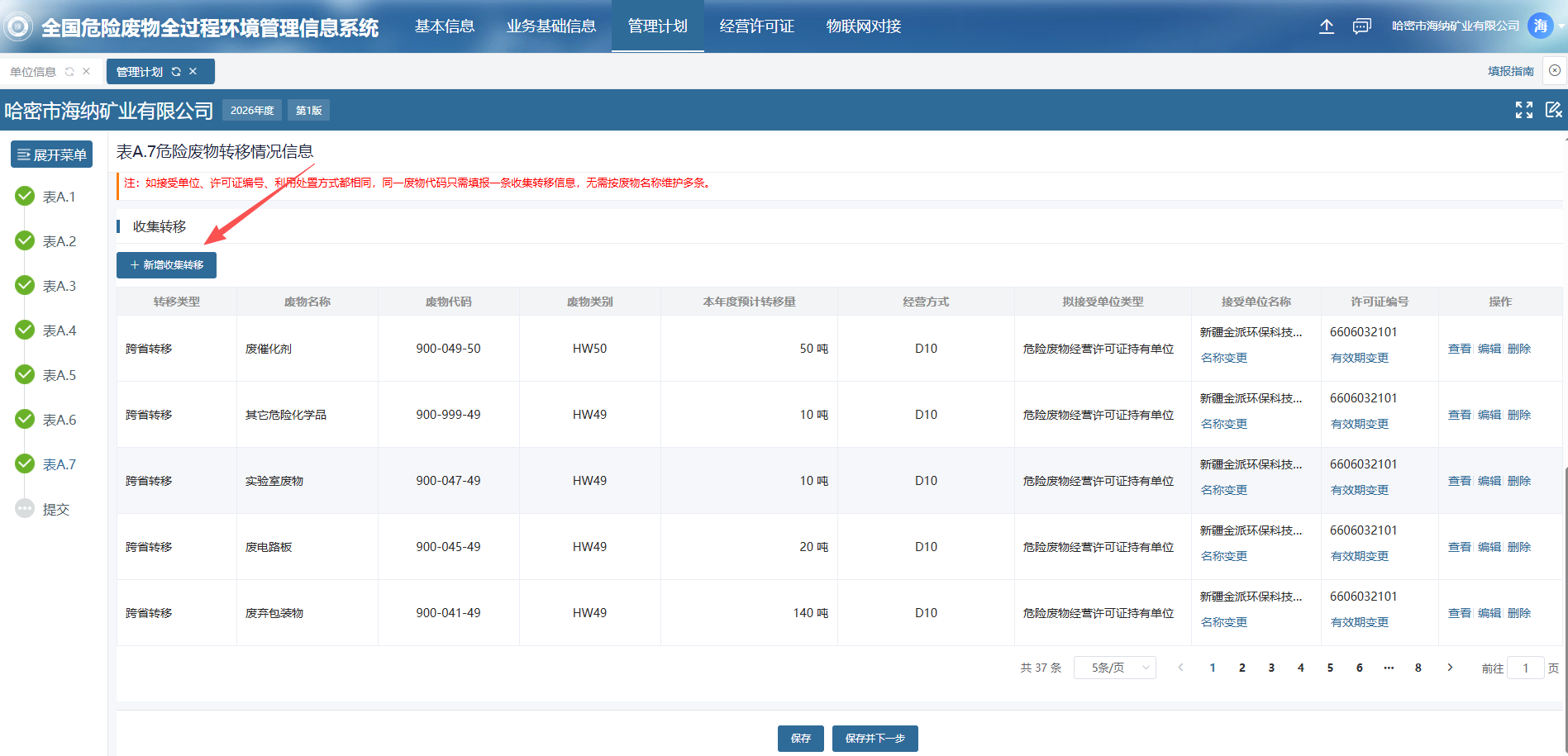Viewport: 1568px width, 756px height.
Task: Refresh the 管理计划 tab using its reload icon
Action: point(176,72)
